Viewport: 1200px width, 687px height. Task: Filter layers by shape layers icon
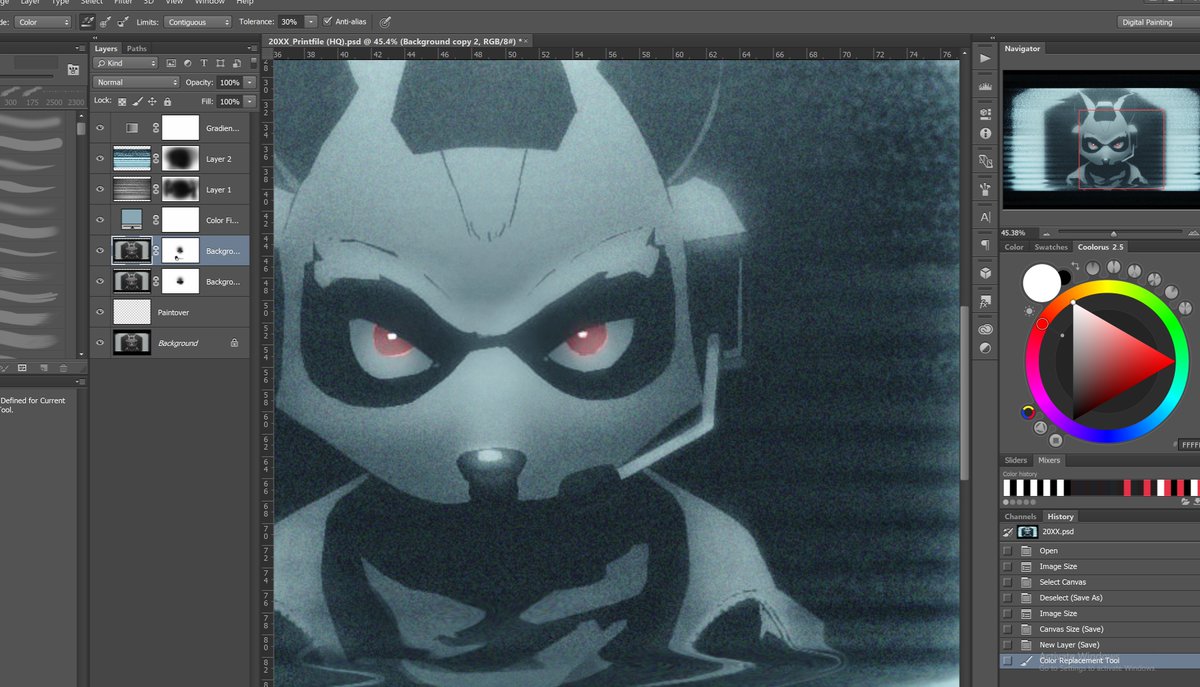coord(219,63)
